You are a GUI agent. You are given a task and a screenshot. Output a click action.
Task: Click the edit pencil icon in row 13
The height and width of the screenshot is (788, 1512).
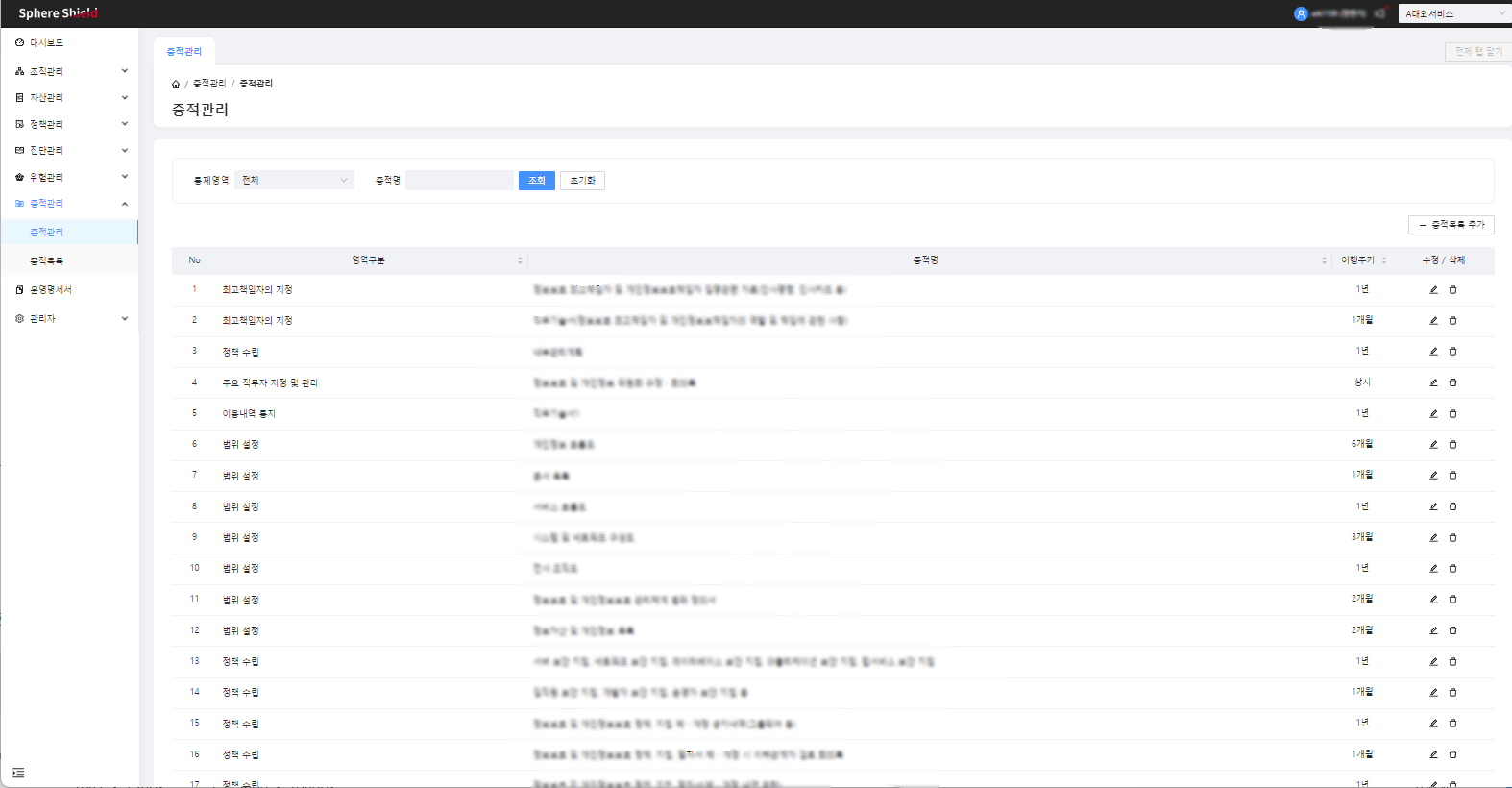[x=1433, y=662]
